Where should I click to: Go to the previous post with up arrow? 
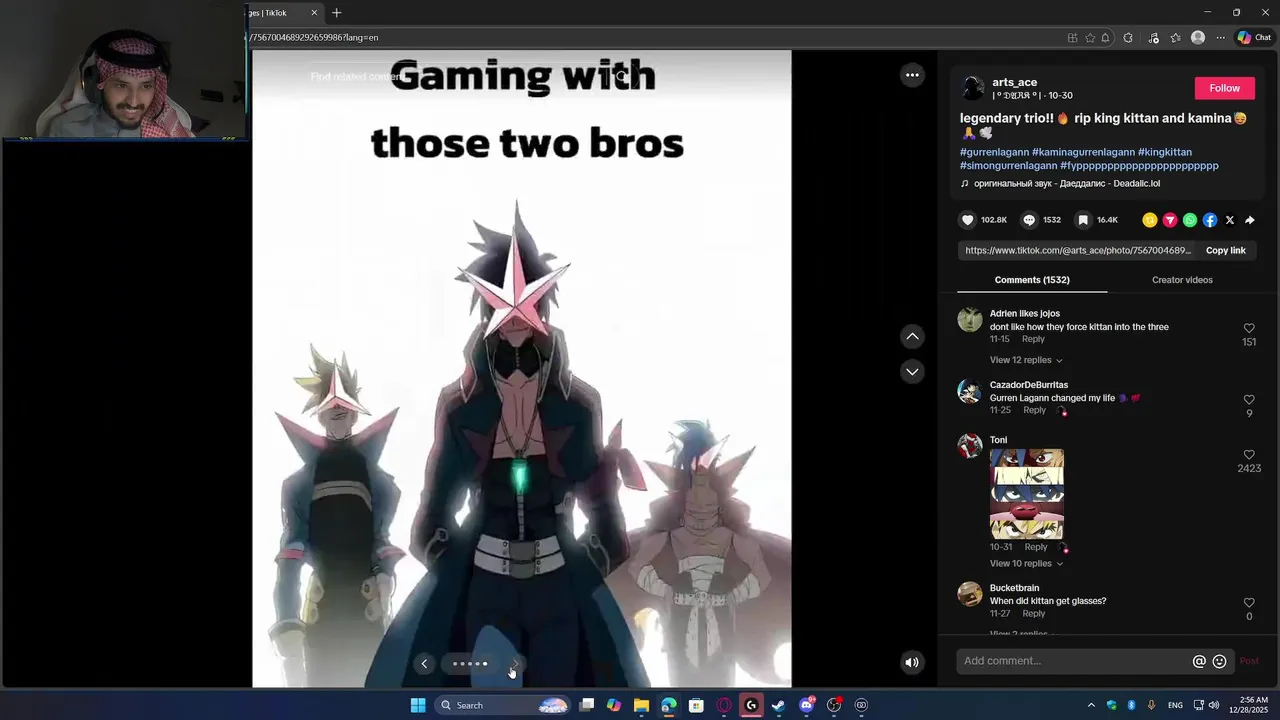(x=912, y=337)
